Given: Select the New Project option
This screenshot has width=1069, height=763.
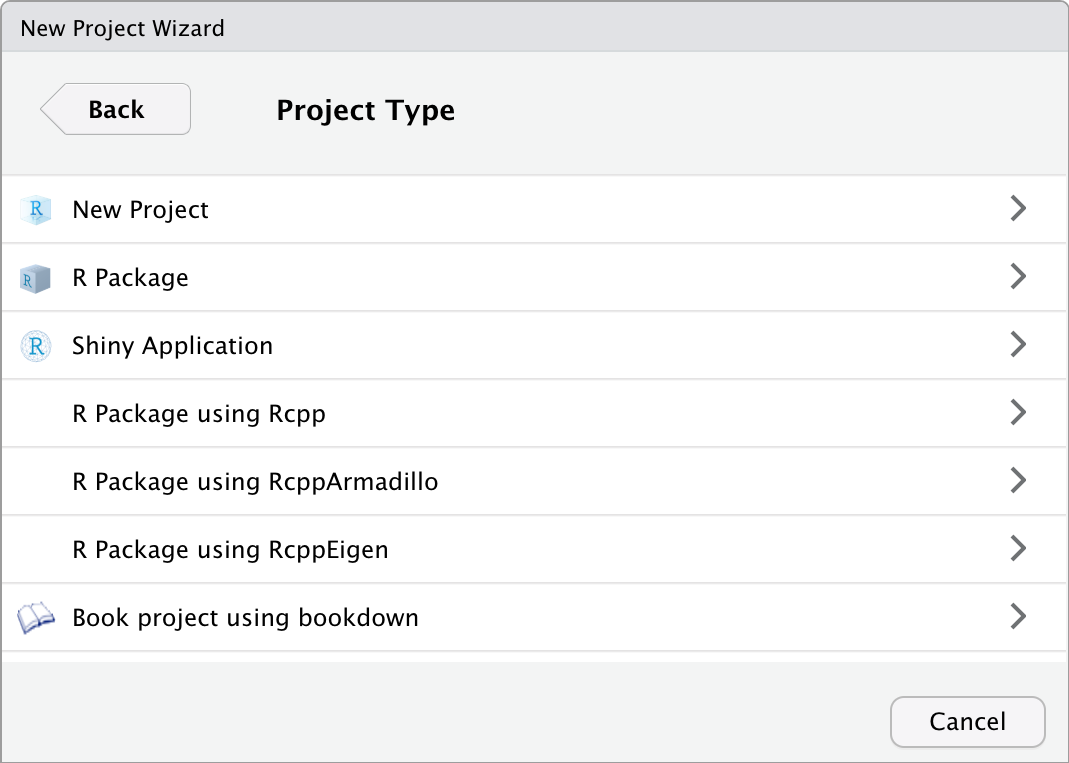Looking at the screenshot, I should (141, 210).
